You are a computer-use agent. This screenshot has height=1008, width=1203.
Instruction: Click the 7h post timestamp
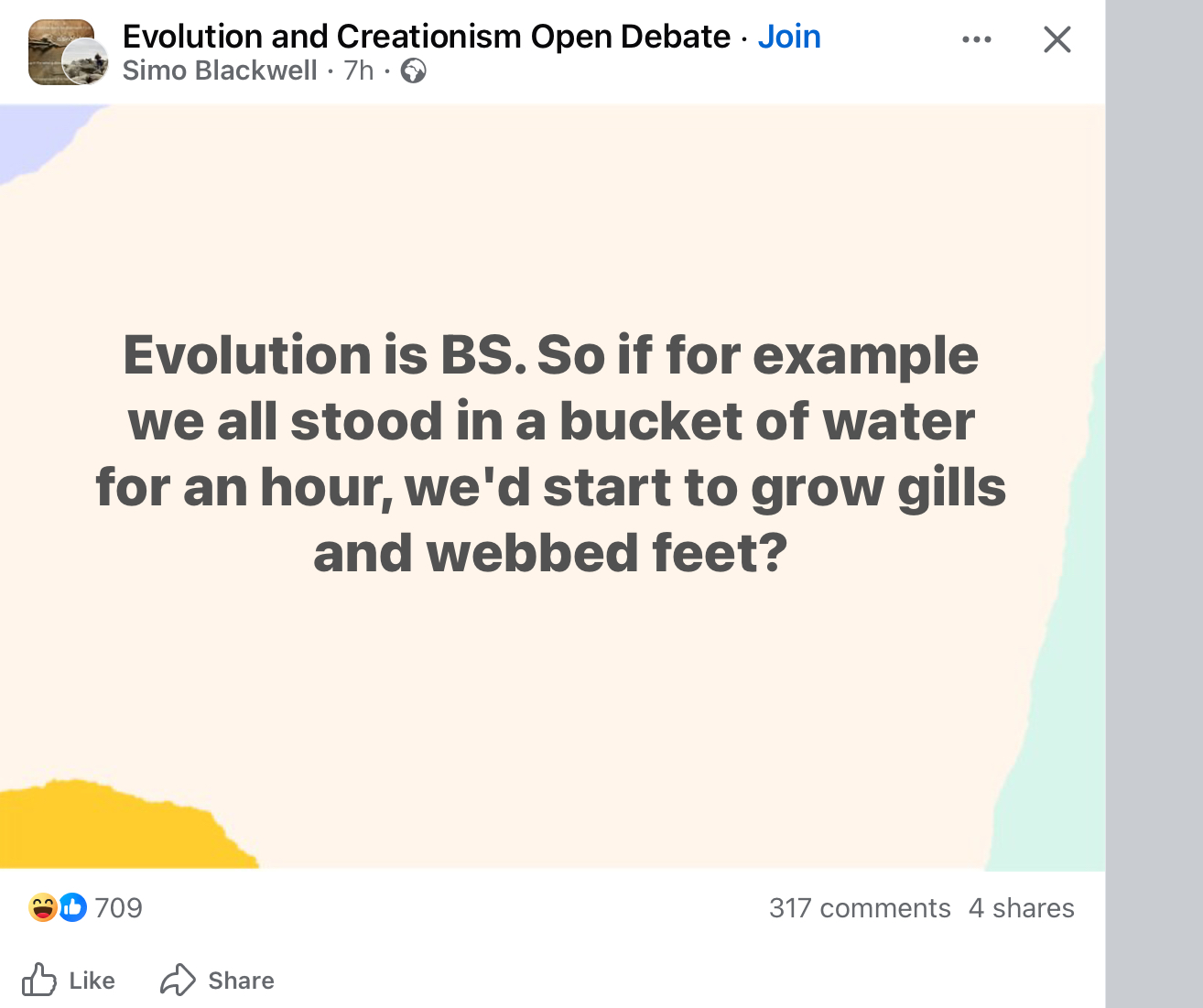tap(359, 70)
